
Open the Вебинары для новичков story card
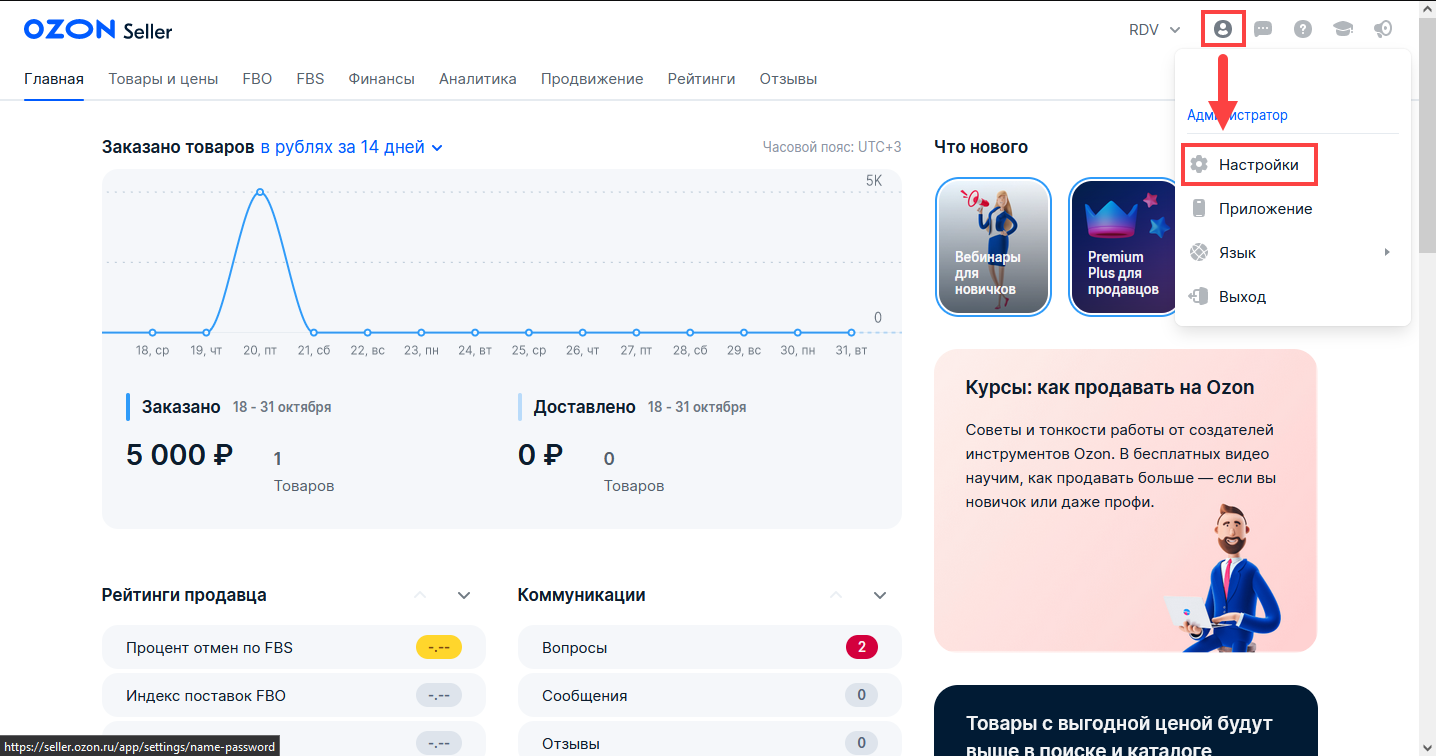coord(993,247)
